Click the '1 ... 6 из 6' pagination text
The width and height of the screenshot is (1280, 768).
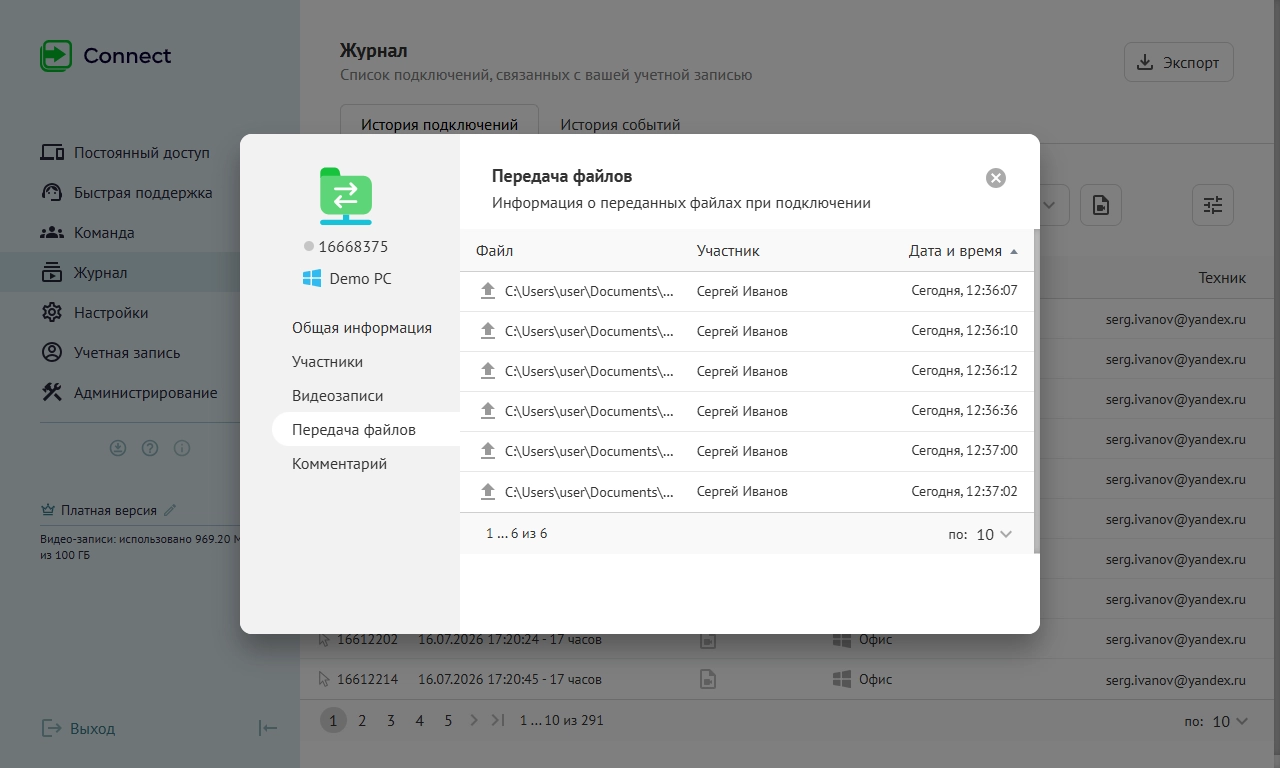tap(517, 534)
